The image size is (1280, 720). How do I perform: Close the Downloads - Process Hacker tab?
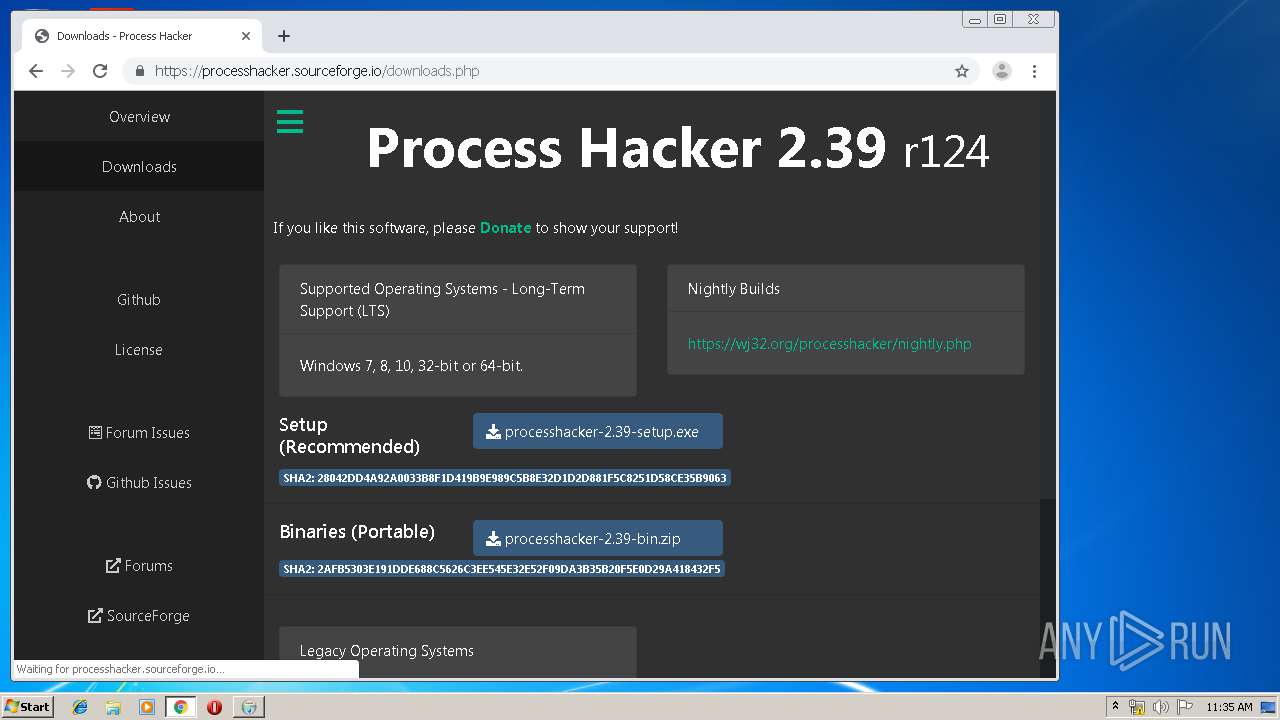pos(246,36)
